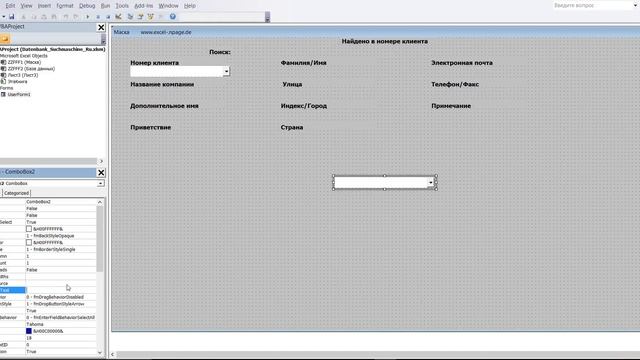Click the Redo toolbar icon
Screen dimensions: 640x360
[x=76, y=17]
